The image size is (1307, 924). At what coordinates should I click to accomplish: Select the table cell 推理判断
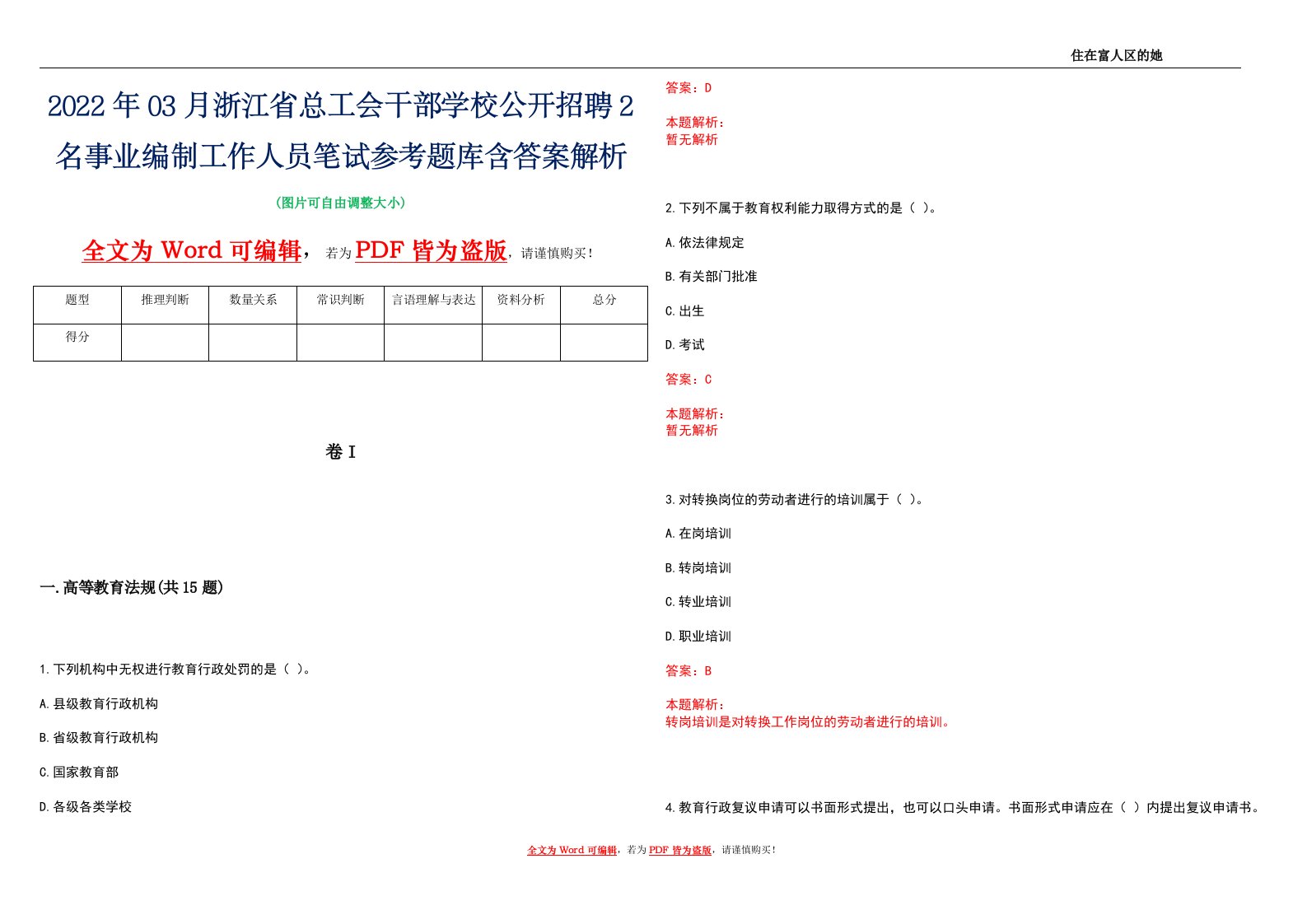165,306
